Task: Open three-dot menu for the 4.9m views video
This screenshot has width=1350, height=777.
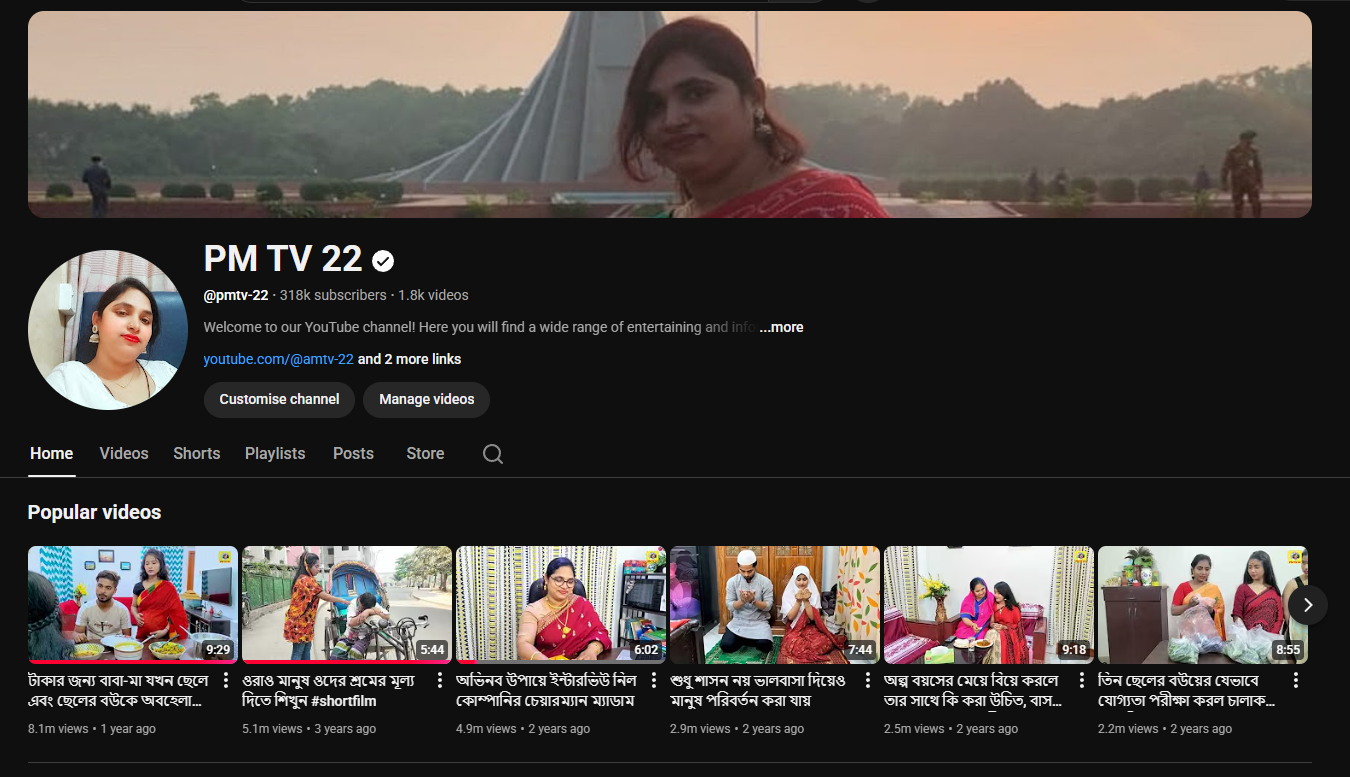Action: coord(653,680)
